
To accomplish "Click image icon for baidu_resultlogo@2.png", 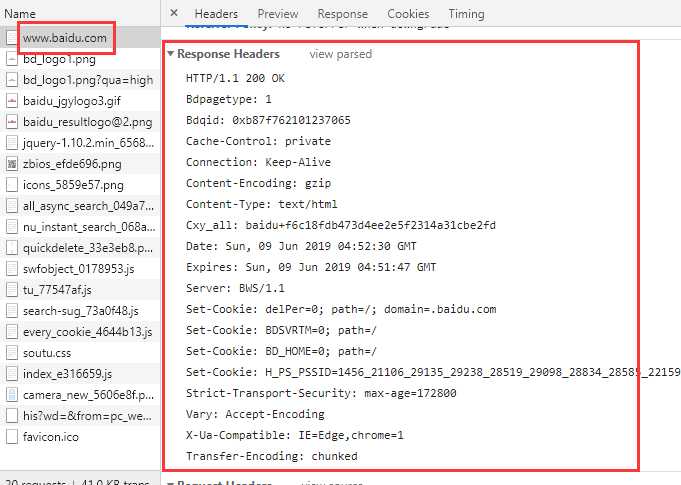I will pos(12,122).
